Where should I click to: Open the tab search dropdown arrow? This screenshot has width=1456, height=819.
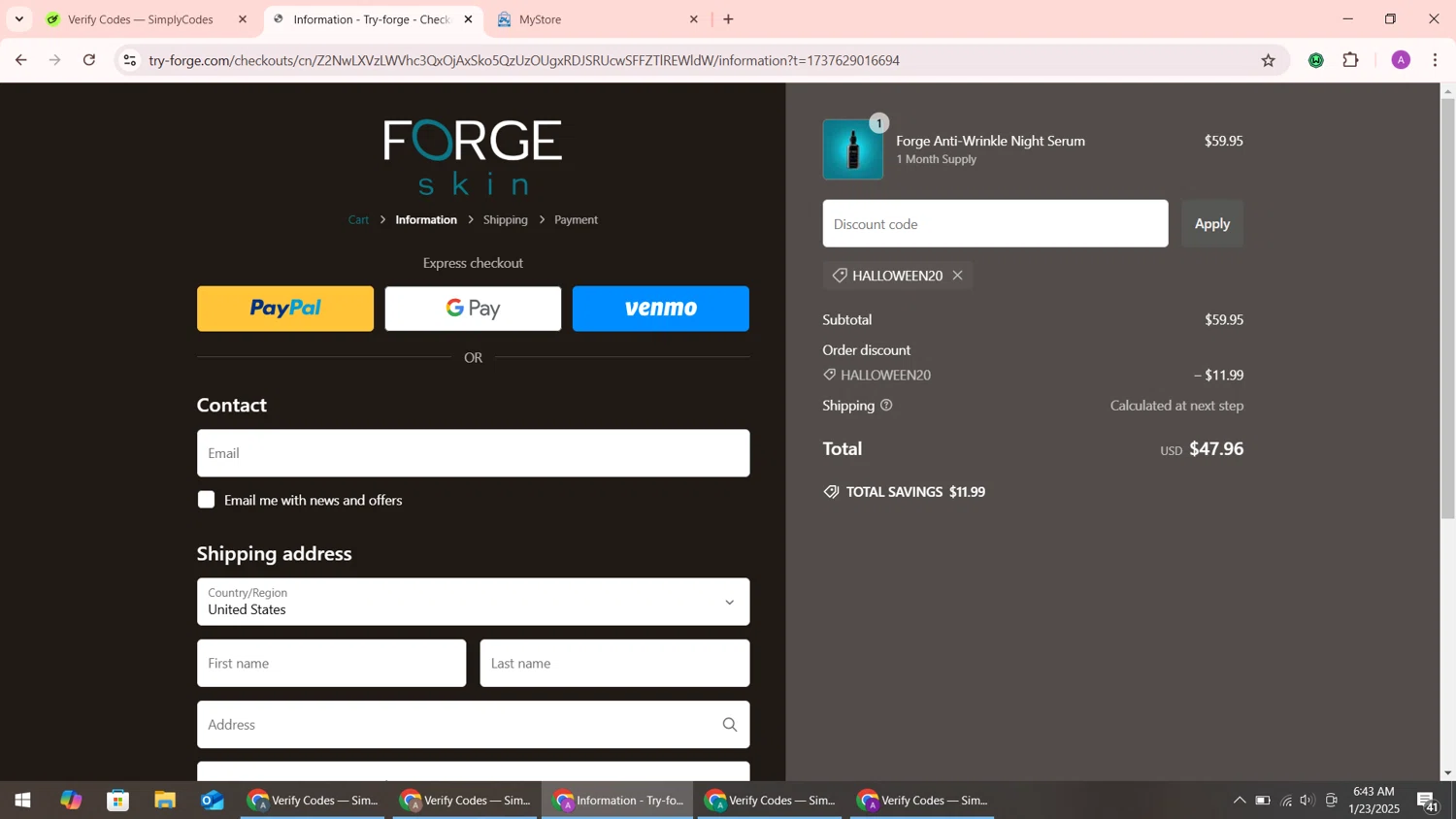[18, 19]
